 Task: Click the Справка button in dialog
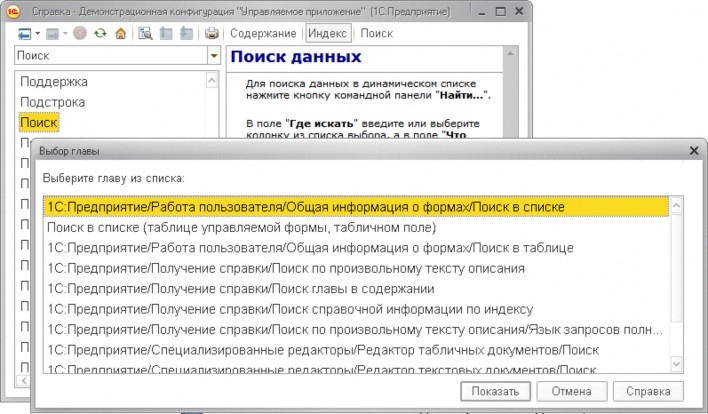tap(648, 391)
